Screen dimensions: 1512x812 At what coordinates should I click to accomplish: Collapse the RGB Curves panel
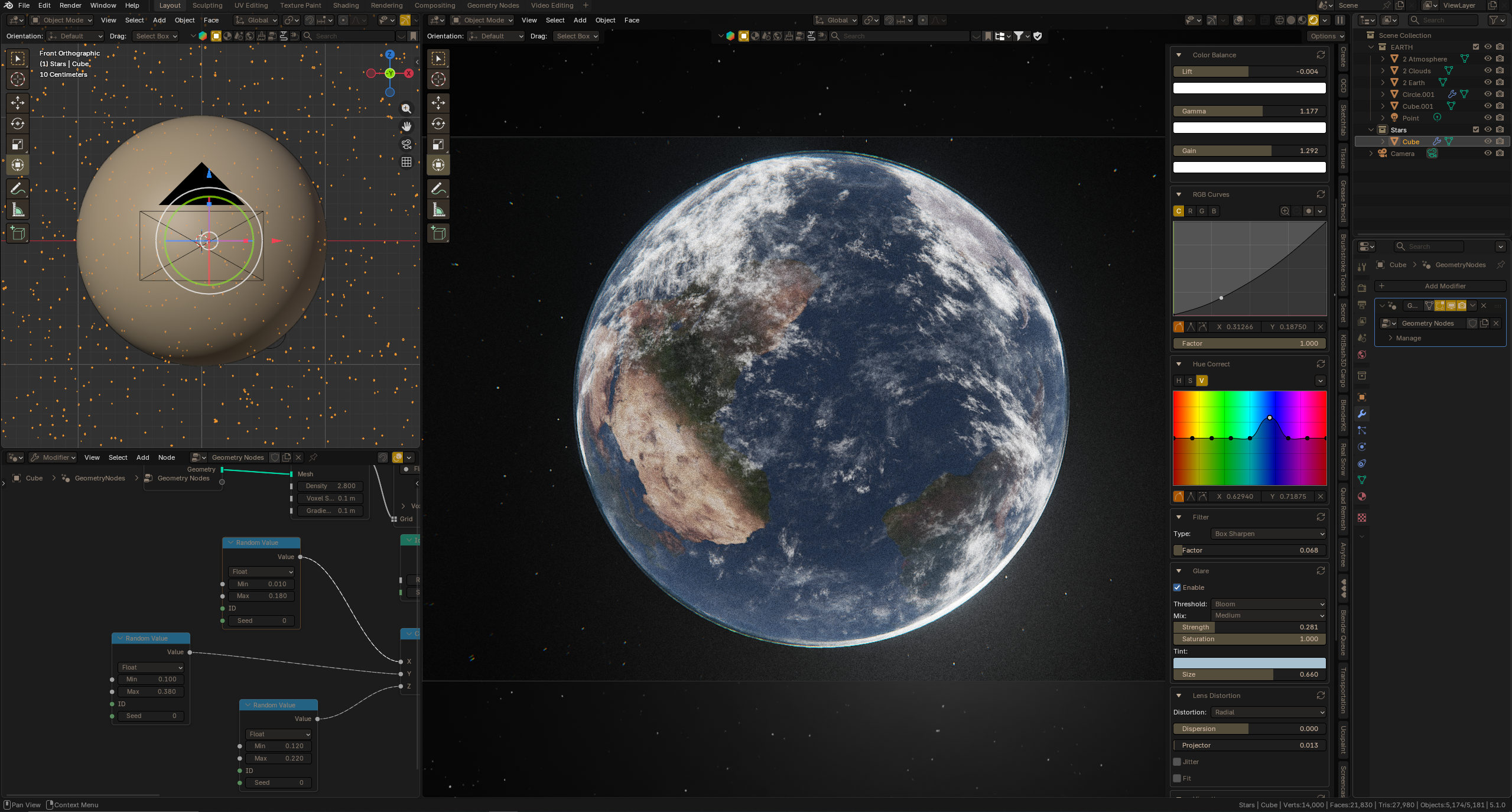pos(1179,194)
